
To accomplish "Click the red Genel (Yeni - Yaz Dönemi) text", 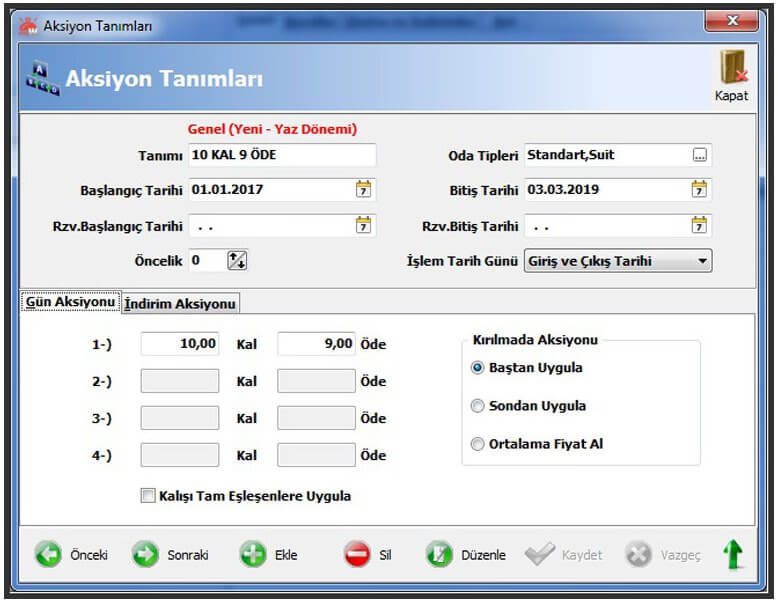I will [x=272, y=129].
